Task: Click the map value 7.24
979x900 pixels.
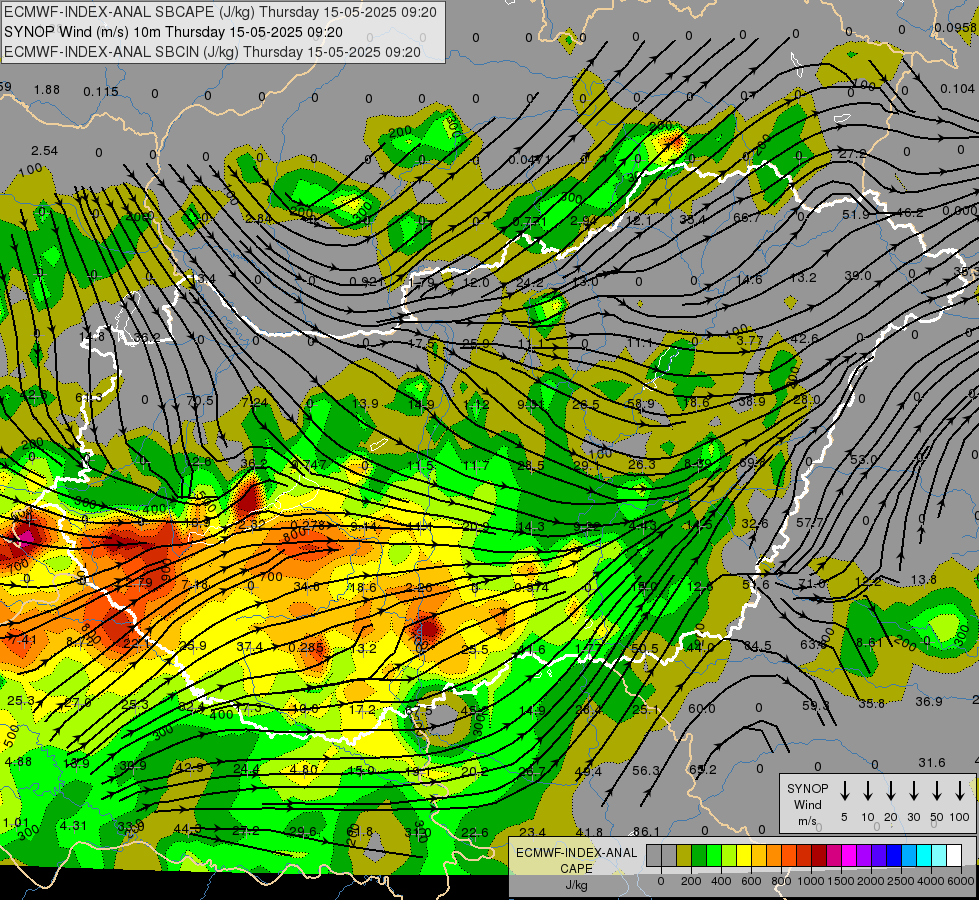Action: click(255, 402)
